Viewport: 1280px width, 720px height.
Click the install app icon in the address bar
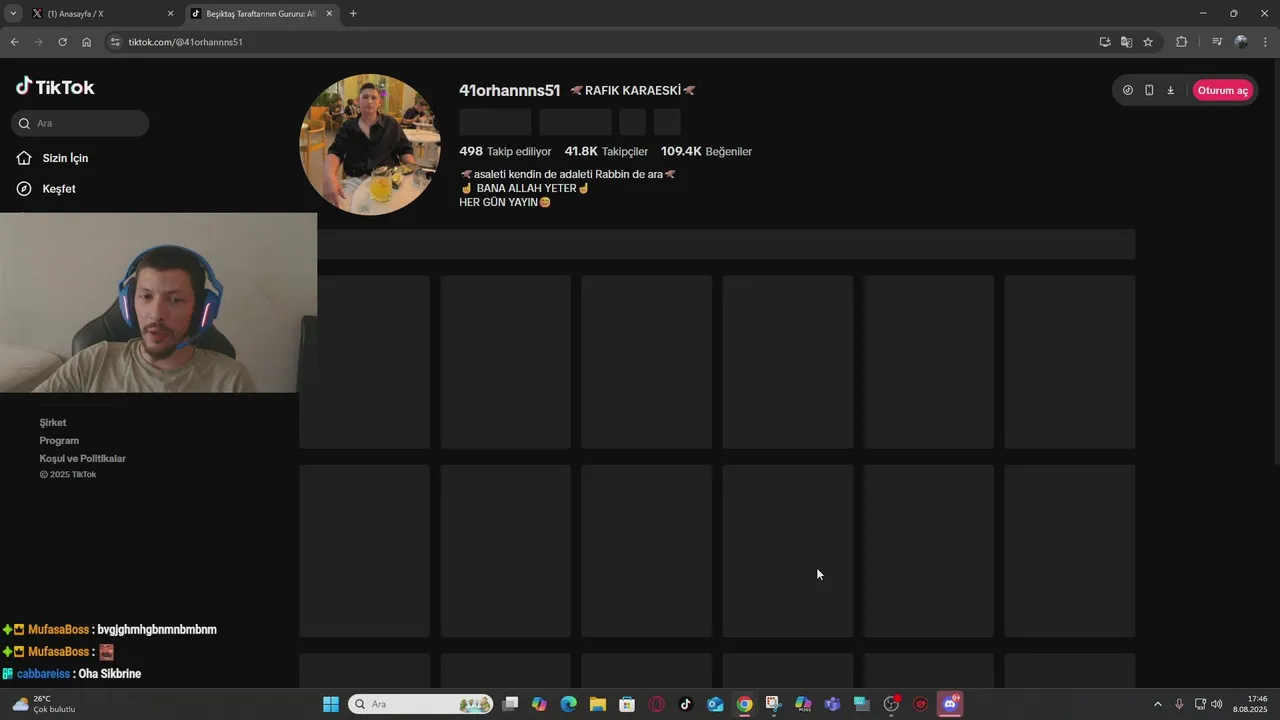pos(1105,42)
